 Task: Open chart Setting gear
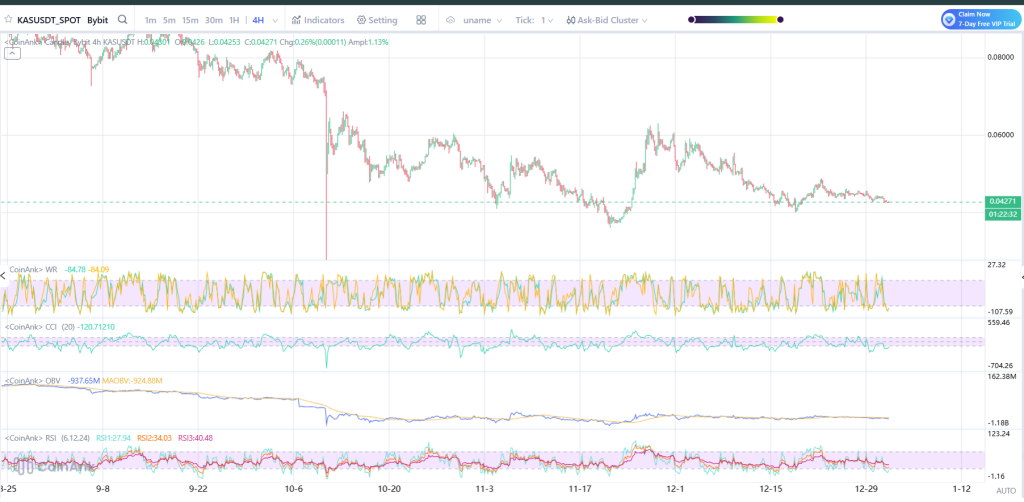(x=377, y=20)
